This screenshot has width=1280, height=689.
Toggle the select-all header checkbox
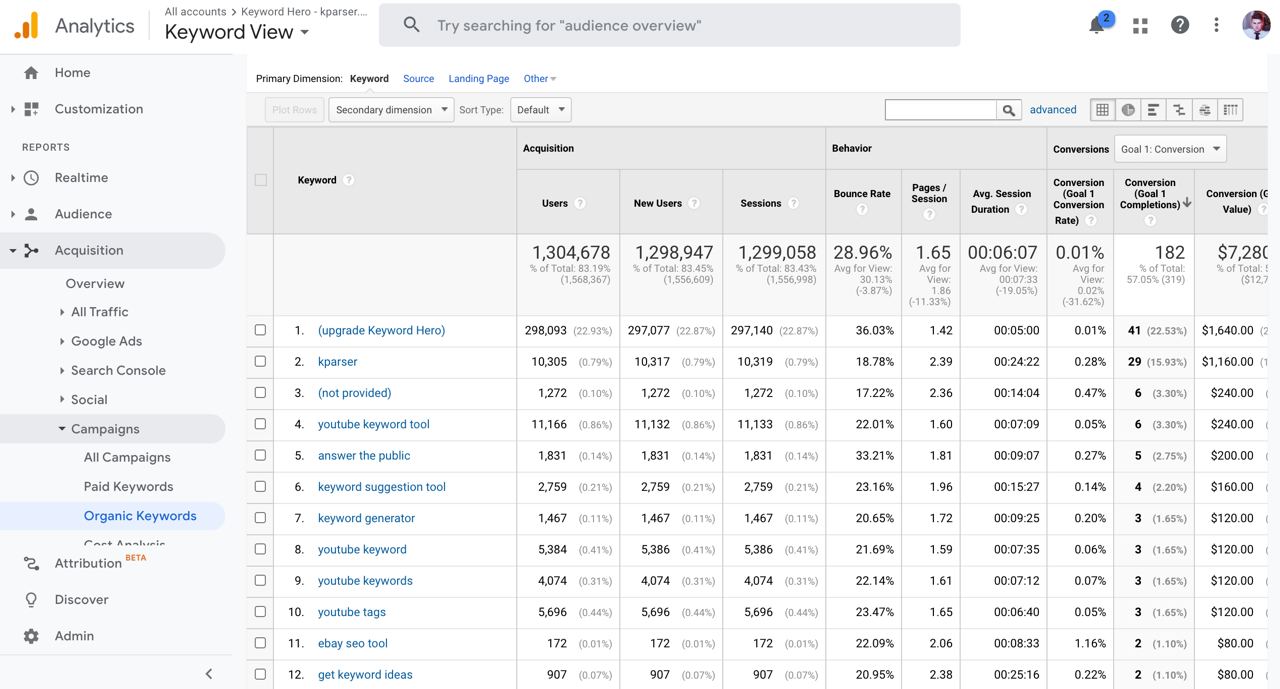(x=260, y=180)
